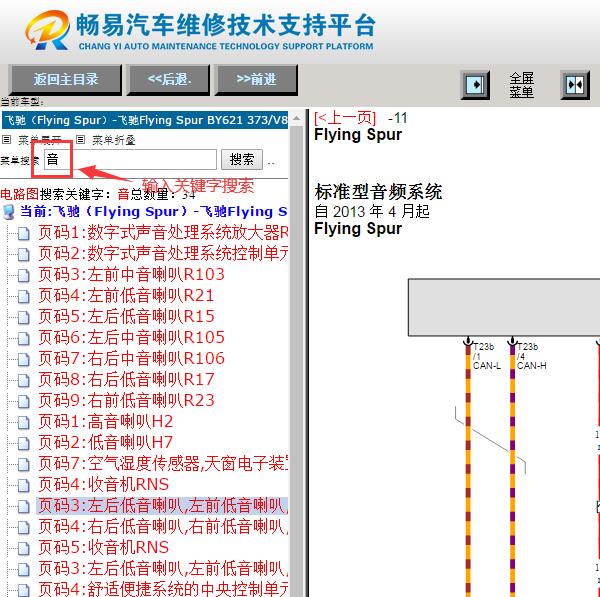Screen dimensions: 600x597
Task: Click document icon of 页码7:空气湿度传感器
Action: (x=23, y=465)
